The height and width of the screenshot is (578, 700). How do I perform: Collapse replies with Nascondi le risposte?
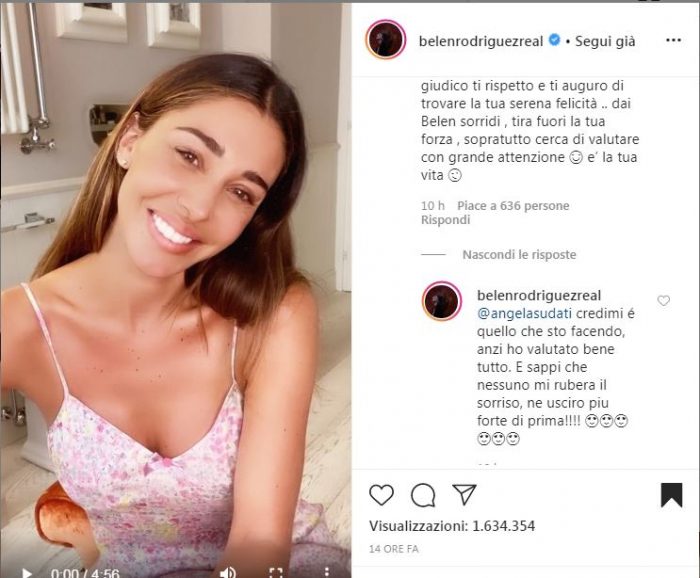point(519,255)
